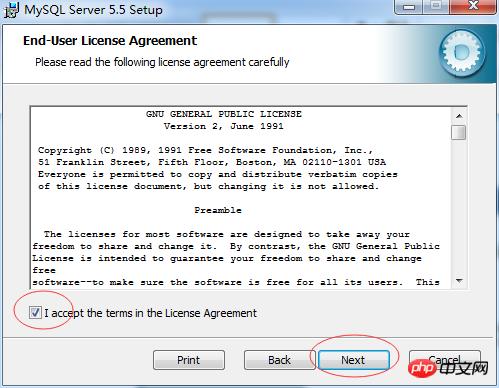This screenshot has width=499, height=388.
Task: Click the 'freedom to share and change it' line
Action: click(x=236, y=246)
